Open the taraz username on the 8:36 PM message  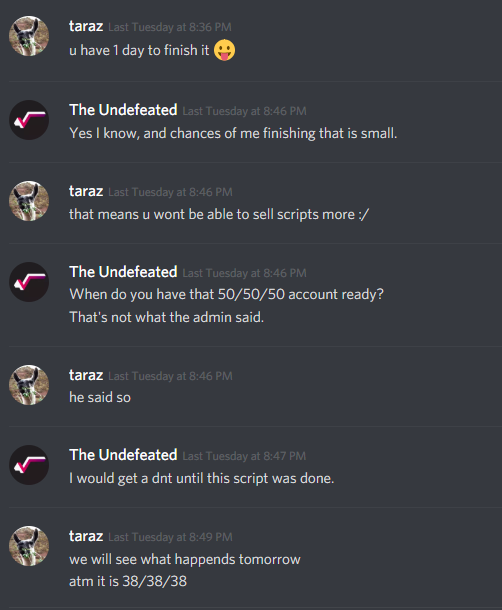click(86, 26)
